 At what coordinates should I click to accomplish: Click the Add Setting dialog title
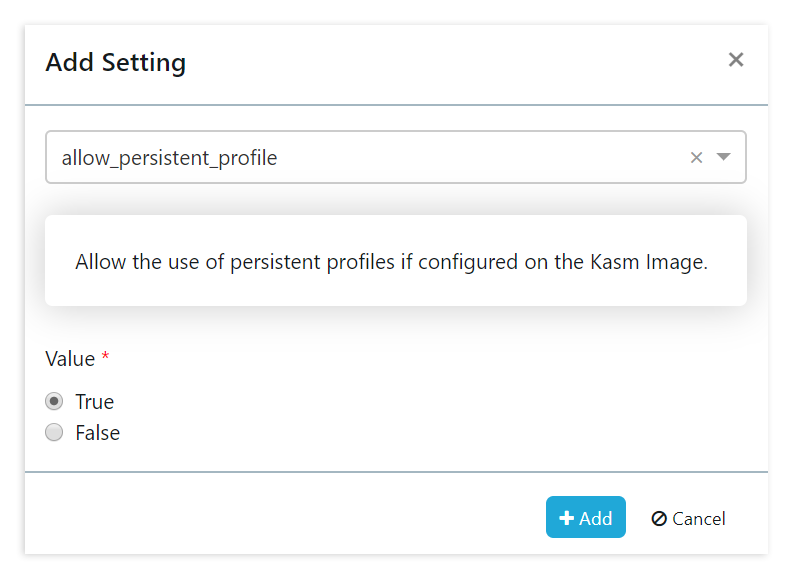coord(116,62)
